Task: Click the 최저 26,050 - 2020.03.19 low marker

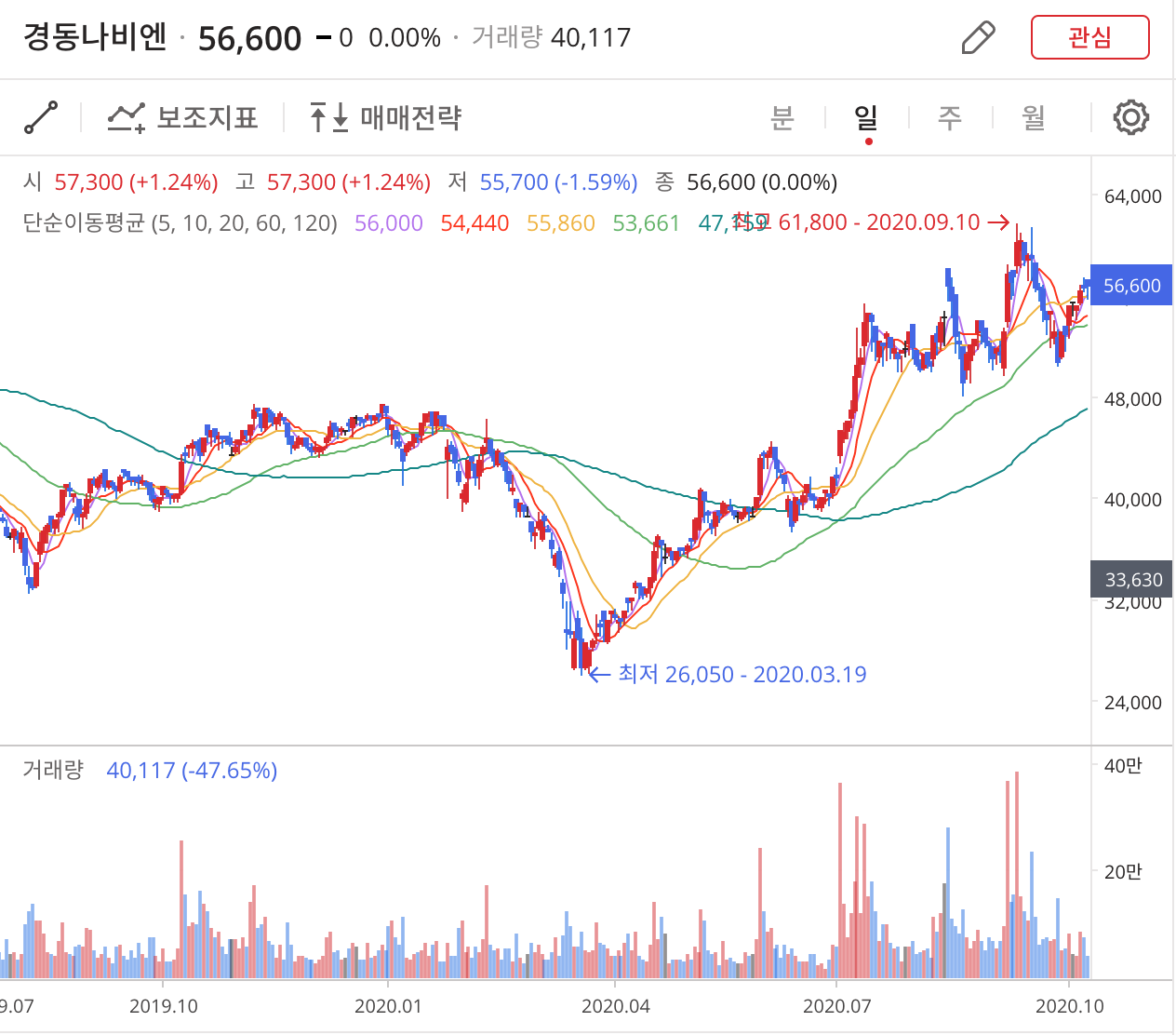Action: tap(728, 675)
